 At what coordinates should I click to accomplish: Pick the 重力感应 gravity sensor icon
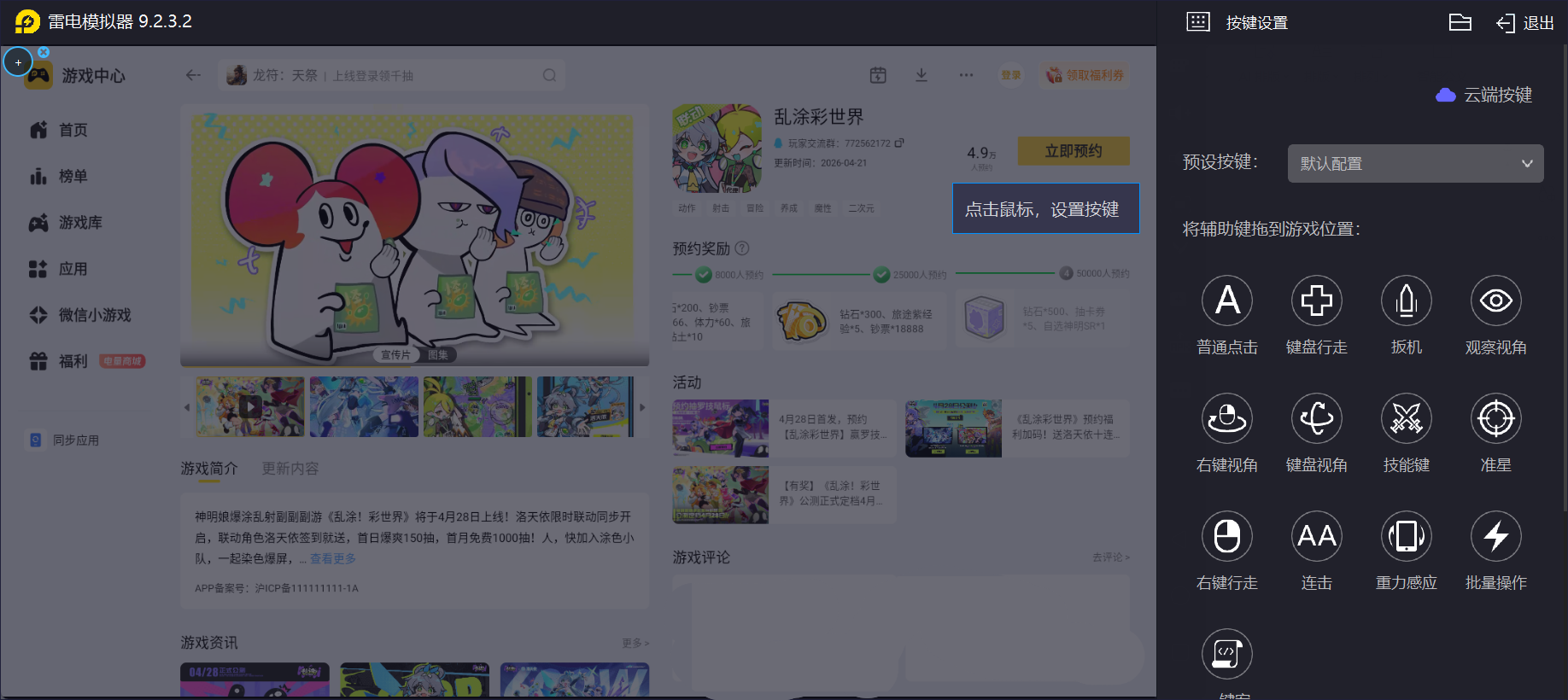point(1407,536)
